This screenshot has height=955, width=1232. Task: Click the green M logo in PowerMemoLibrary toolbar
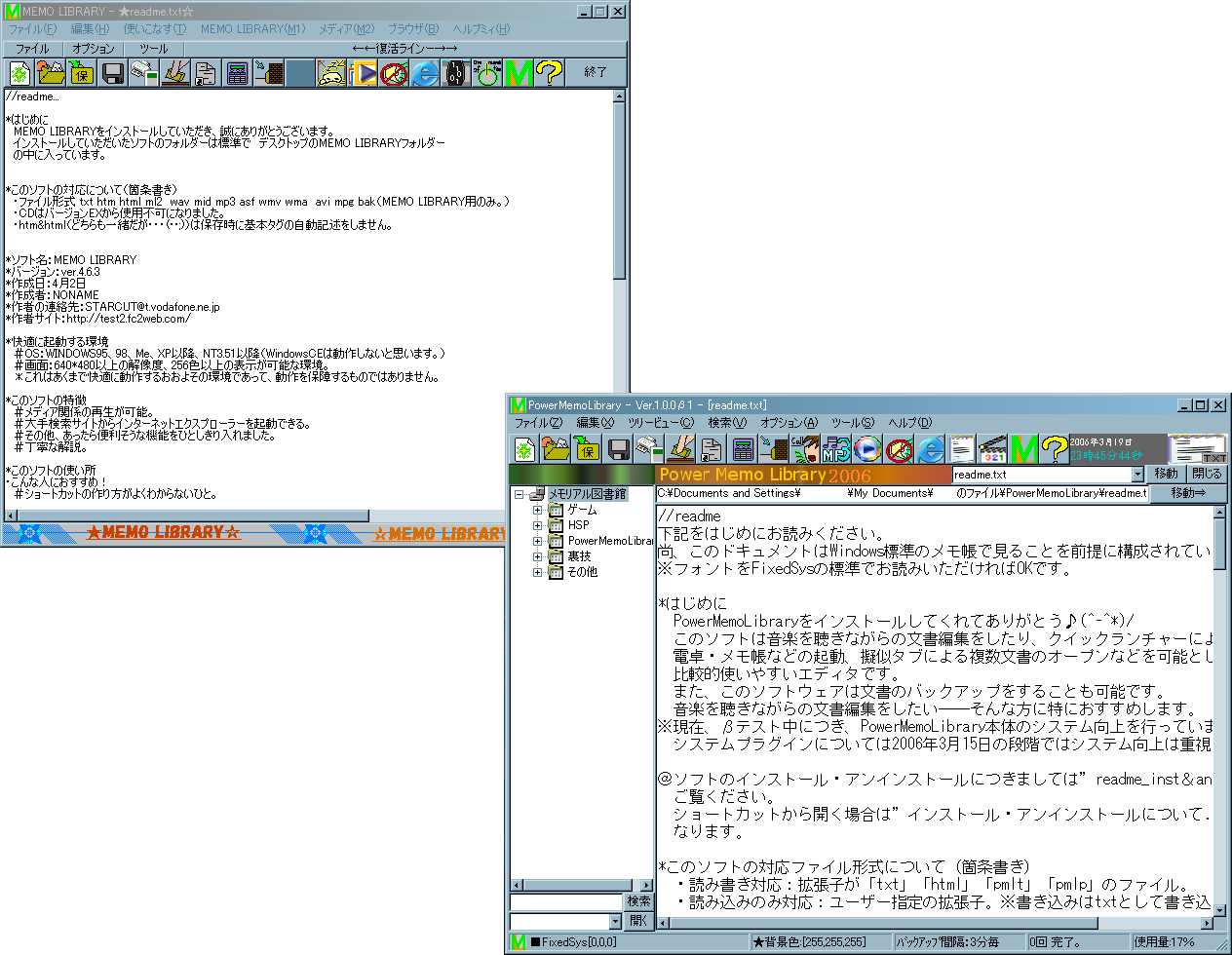click(x=1023, y=449)
